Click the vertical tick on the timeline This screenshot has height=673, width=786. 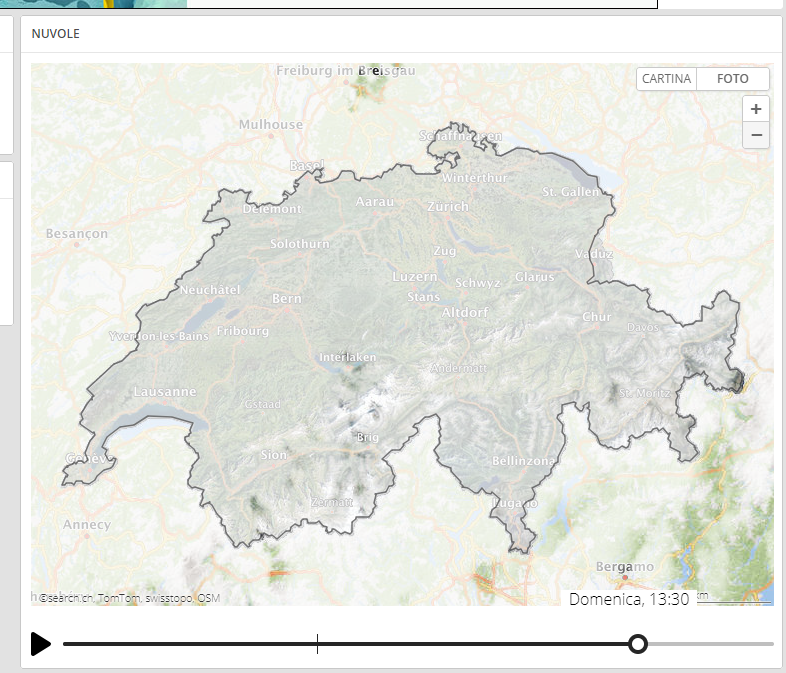317,644
